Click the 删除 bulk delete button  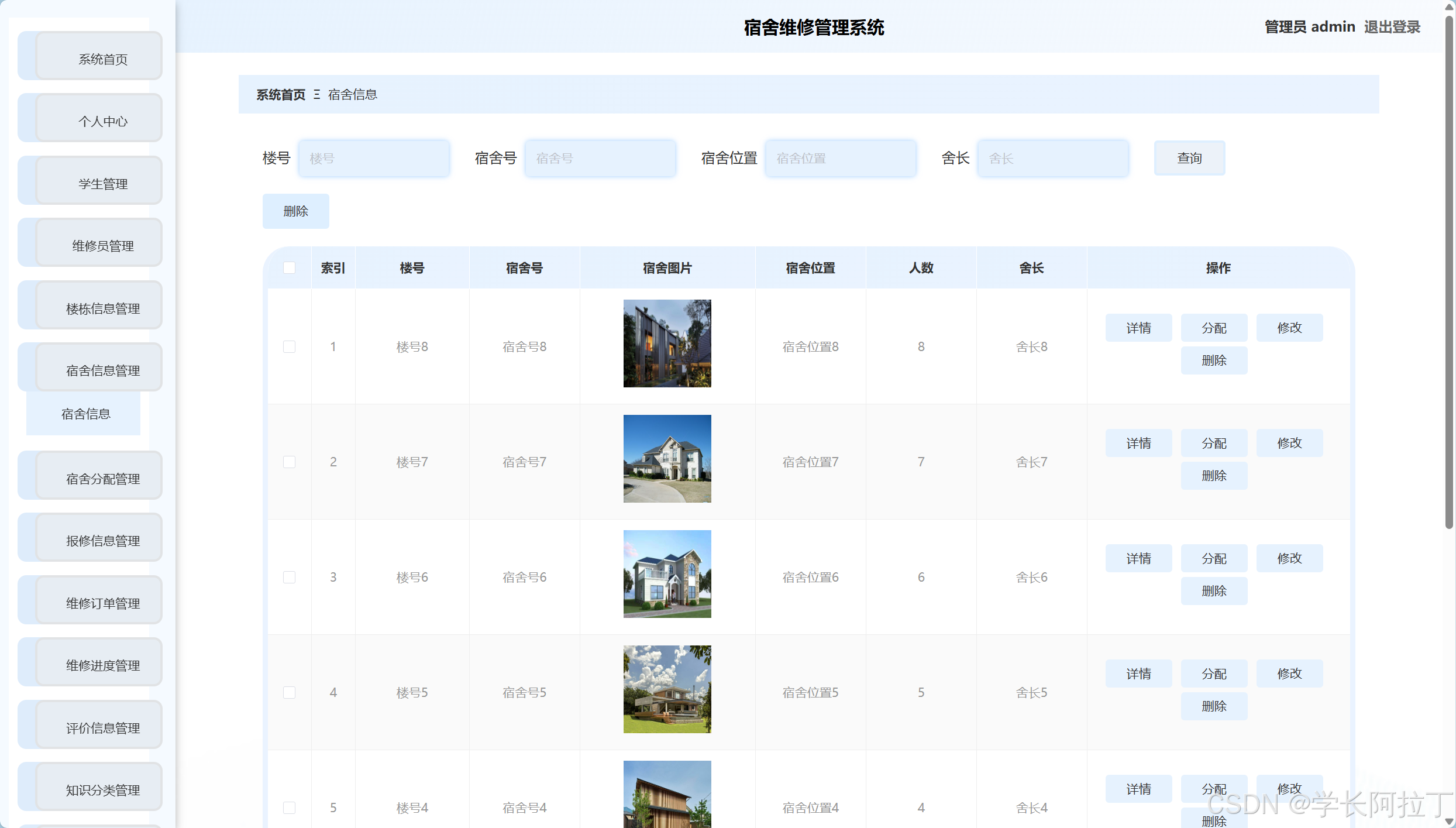(295, 211)
